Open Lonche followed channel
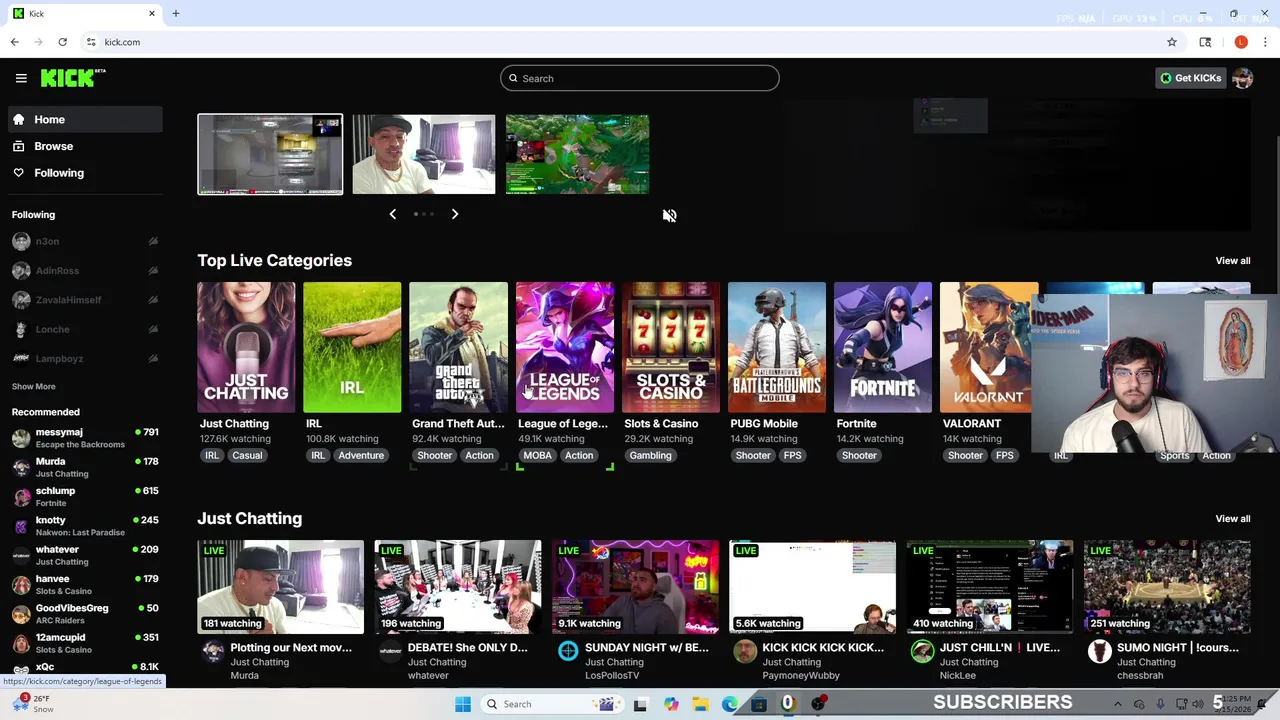 tap(85, 329)
